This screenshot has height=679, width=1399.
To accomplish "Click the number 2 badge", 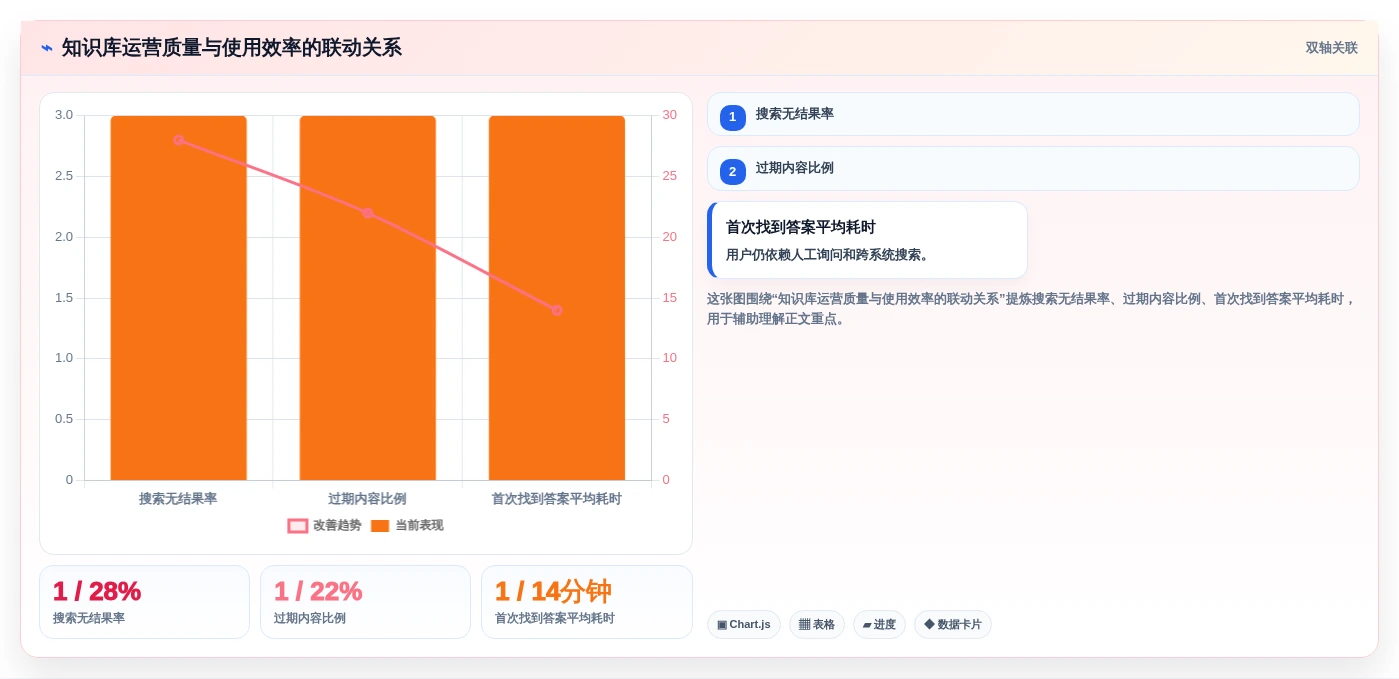I will pyautogui.click(x=732, y=172).
